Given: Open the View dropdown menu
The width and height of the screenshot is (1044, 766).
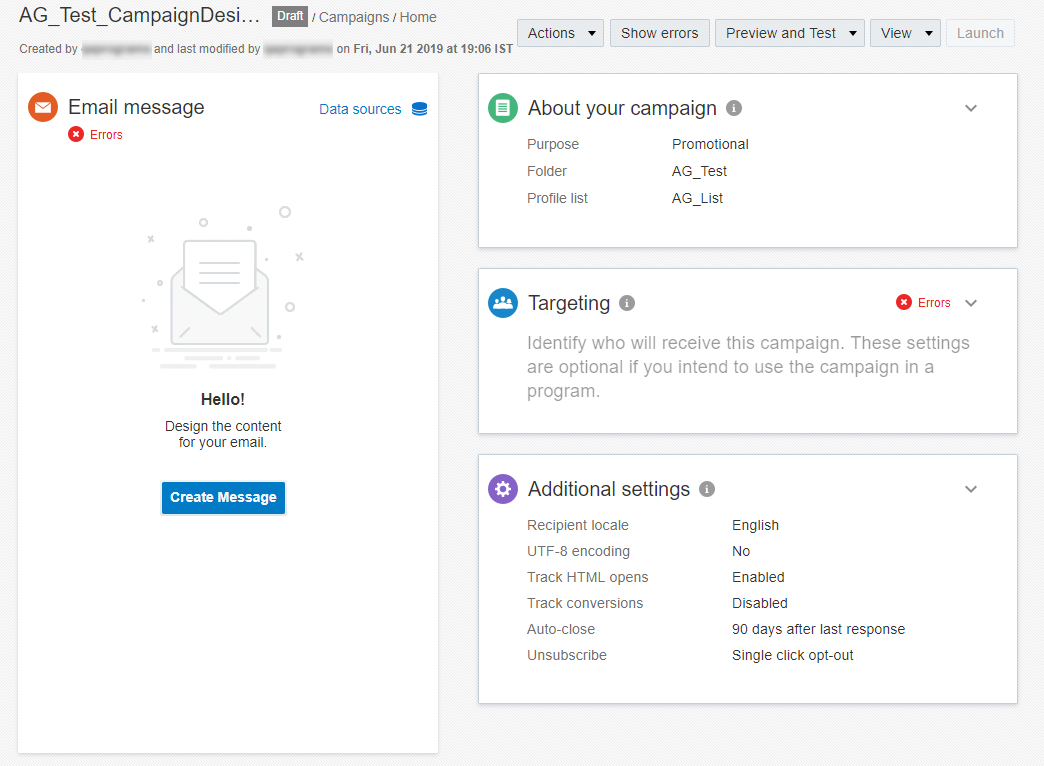Looking at the screenshot, I should (905, 33).
